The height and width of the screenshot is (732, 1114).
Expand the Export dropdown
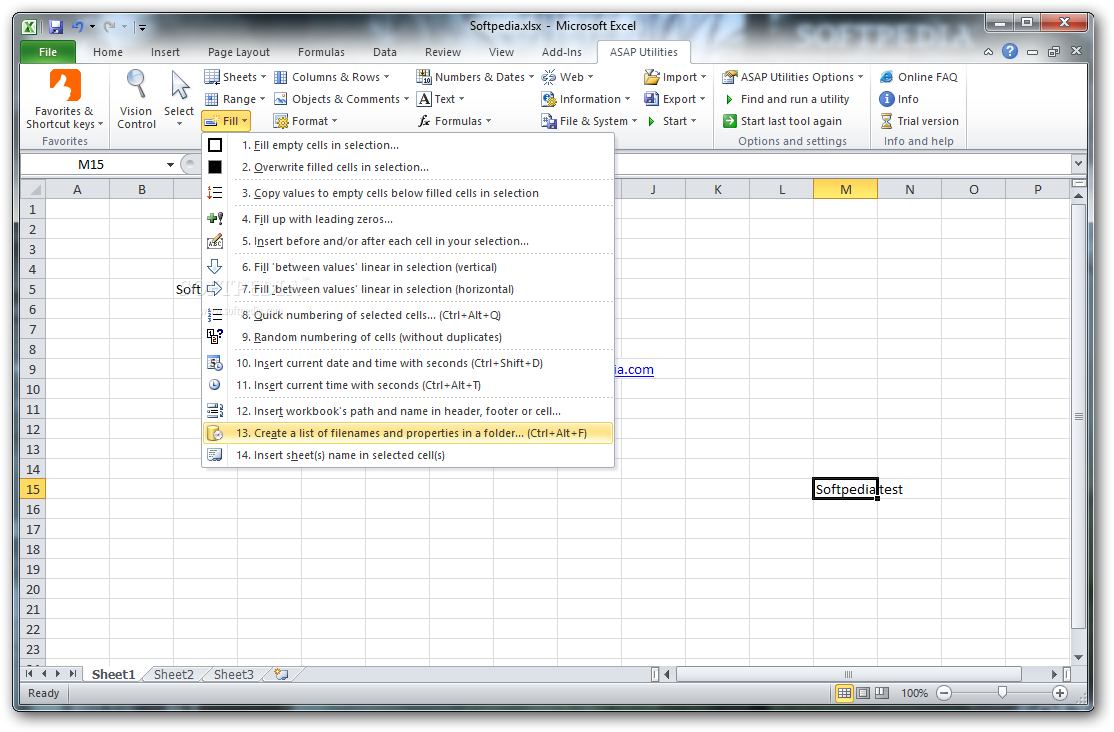click(x=675, y=99)
